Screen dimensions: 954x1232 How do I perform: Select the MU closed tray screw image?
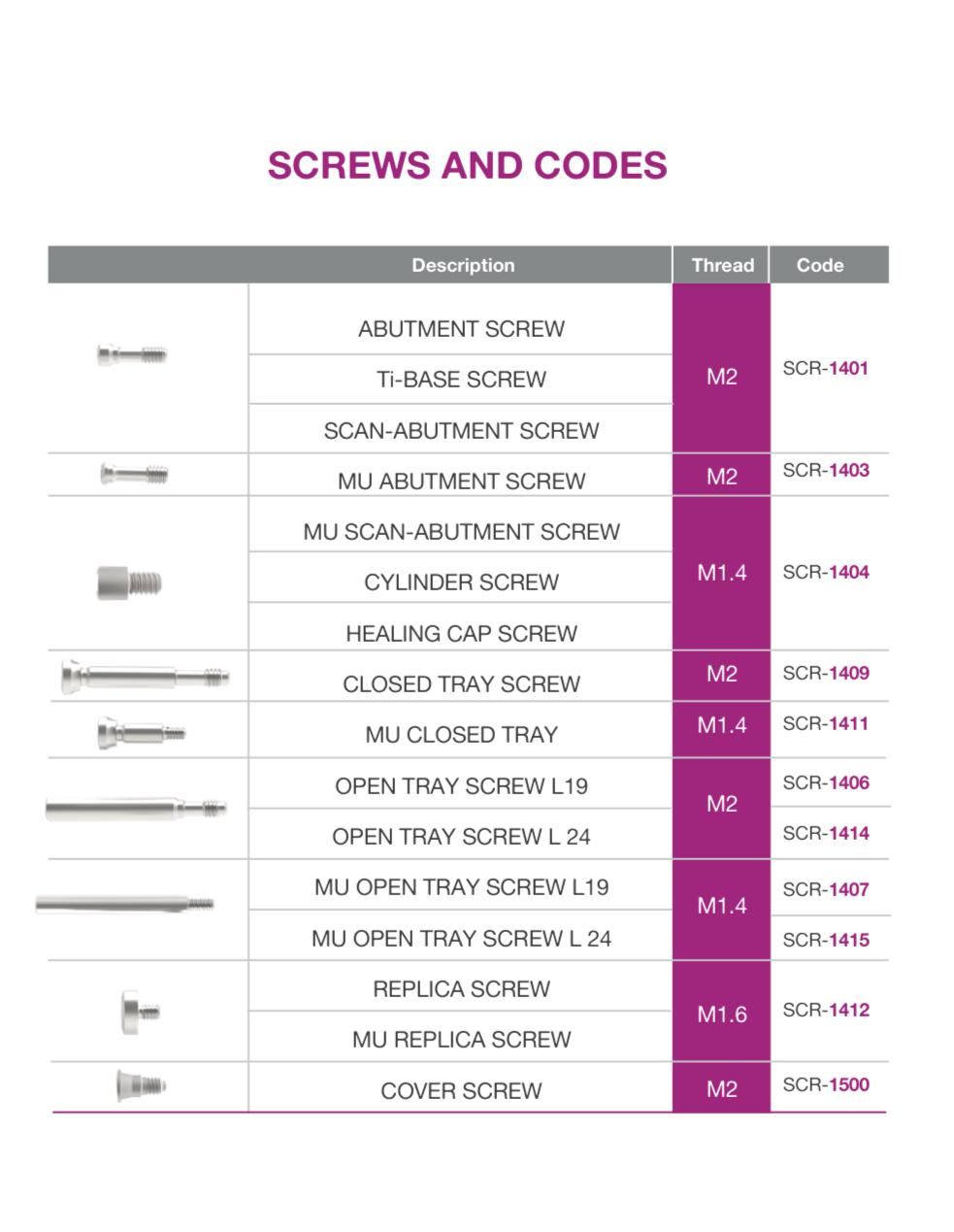coord(141,733)
